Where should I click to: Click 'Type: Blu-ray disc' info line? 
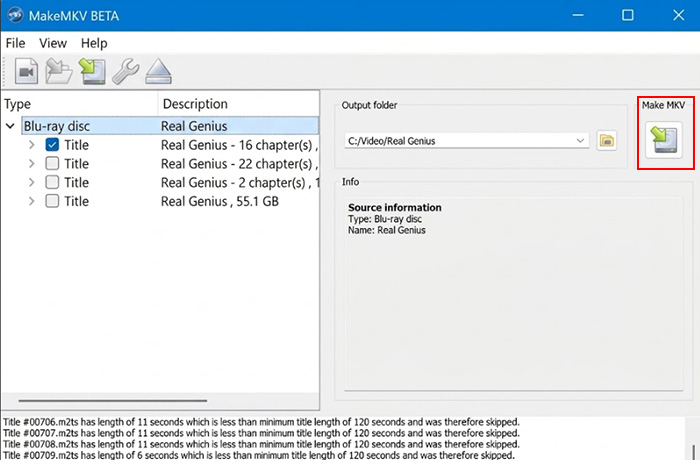(x=385, y=219)
